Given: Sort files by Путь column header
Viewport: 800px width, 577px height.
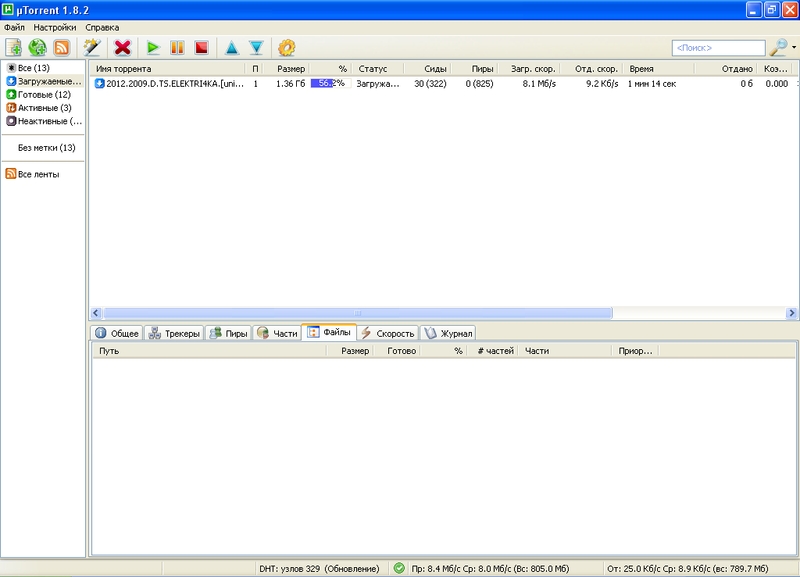Looking at the screenshot, I should pos(209,351).
